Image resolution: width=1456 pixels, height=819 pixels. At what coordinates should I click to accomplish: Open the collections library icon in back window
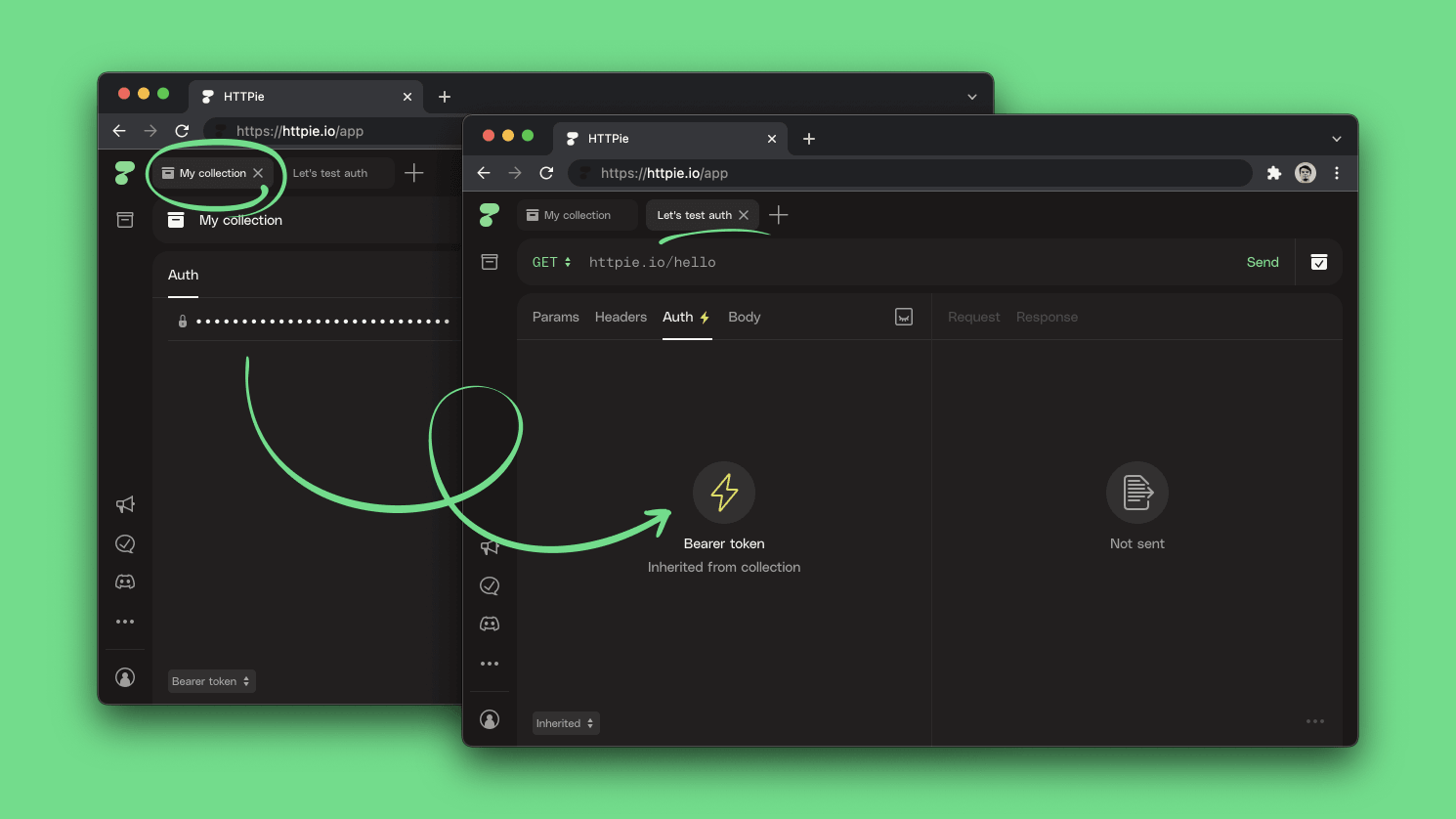[x=125, y=220]
